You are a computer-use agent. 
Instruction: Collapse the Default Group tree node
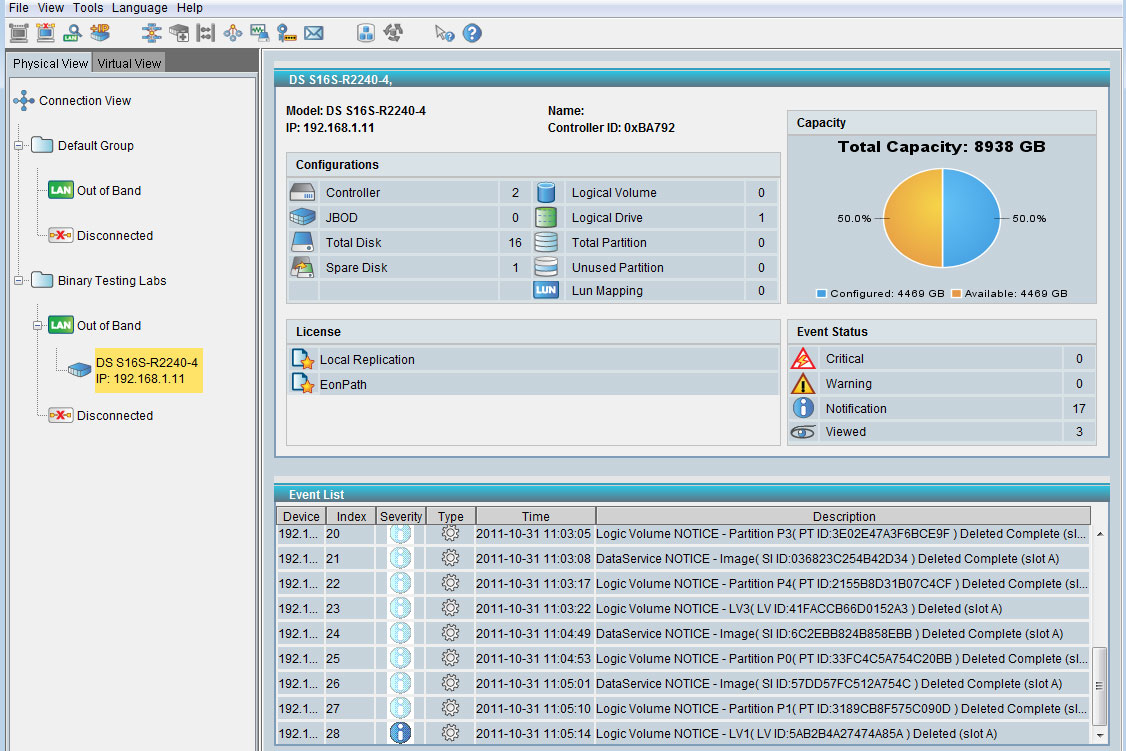click(x=18, y=146)
